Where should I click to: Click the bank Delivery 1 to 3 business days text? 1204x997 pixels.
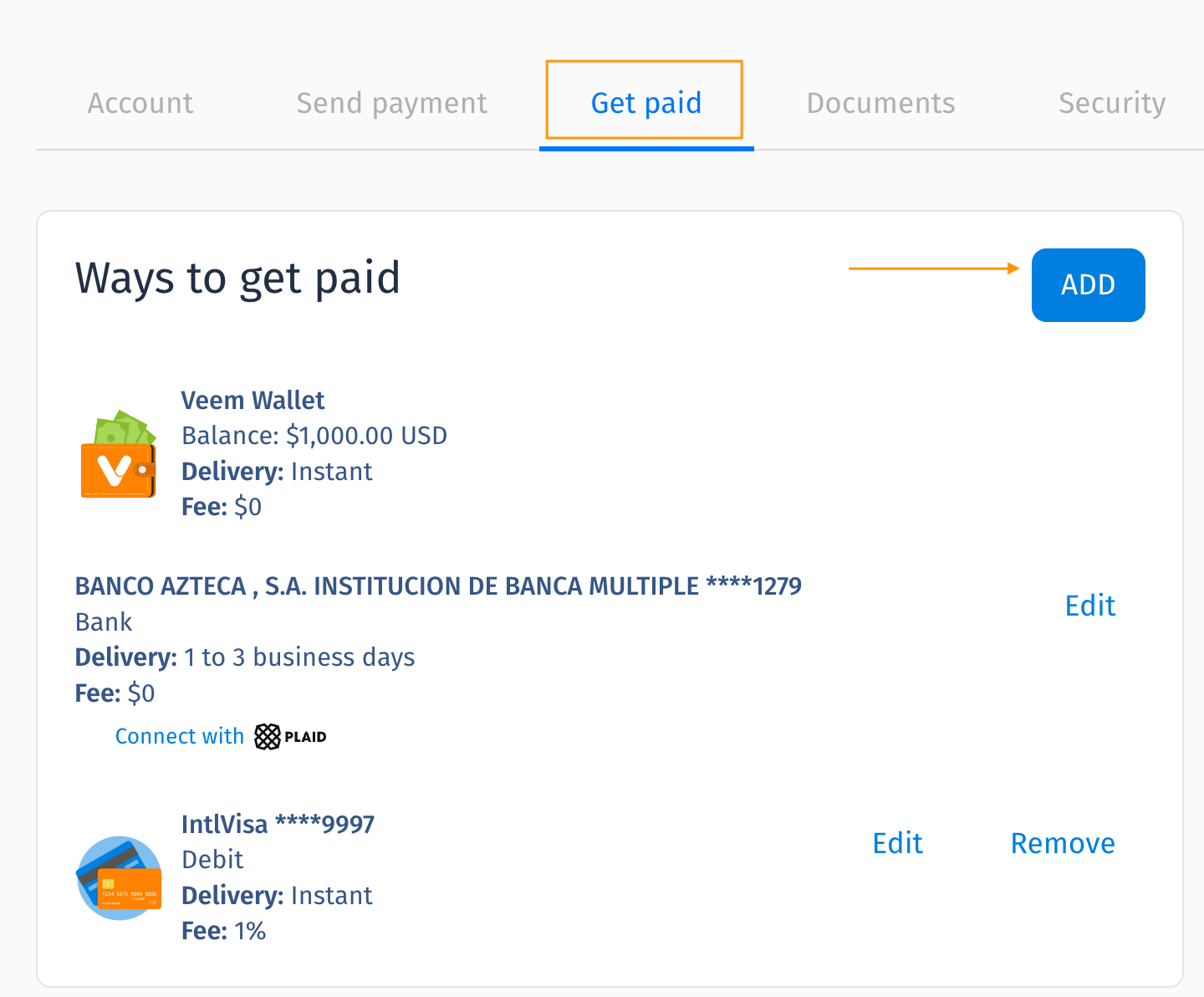[245, 657]
